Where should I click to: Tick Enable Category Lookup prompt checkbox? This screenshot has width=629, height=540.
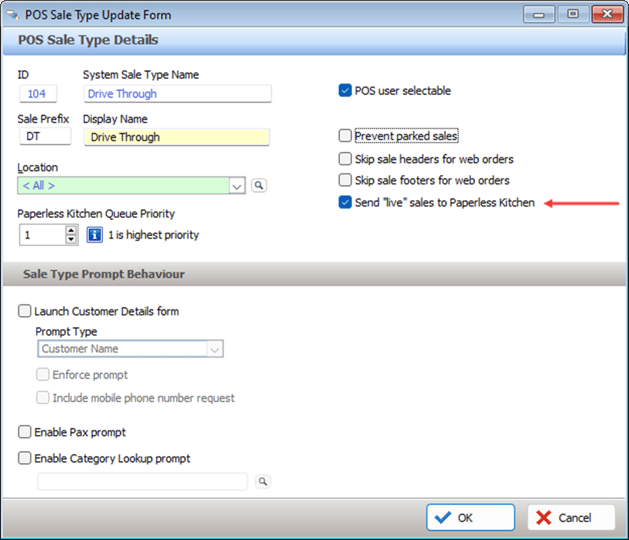24,458
